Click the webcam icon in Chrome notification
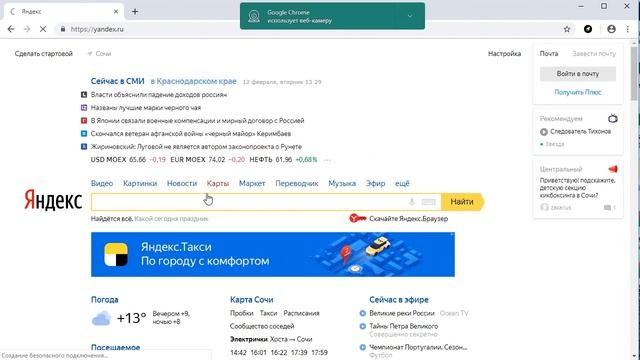This screenshot has width=640, height=360. 254,16
